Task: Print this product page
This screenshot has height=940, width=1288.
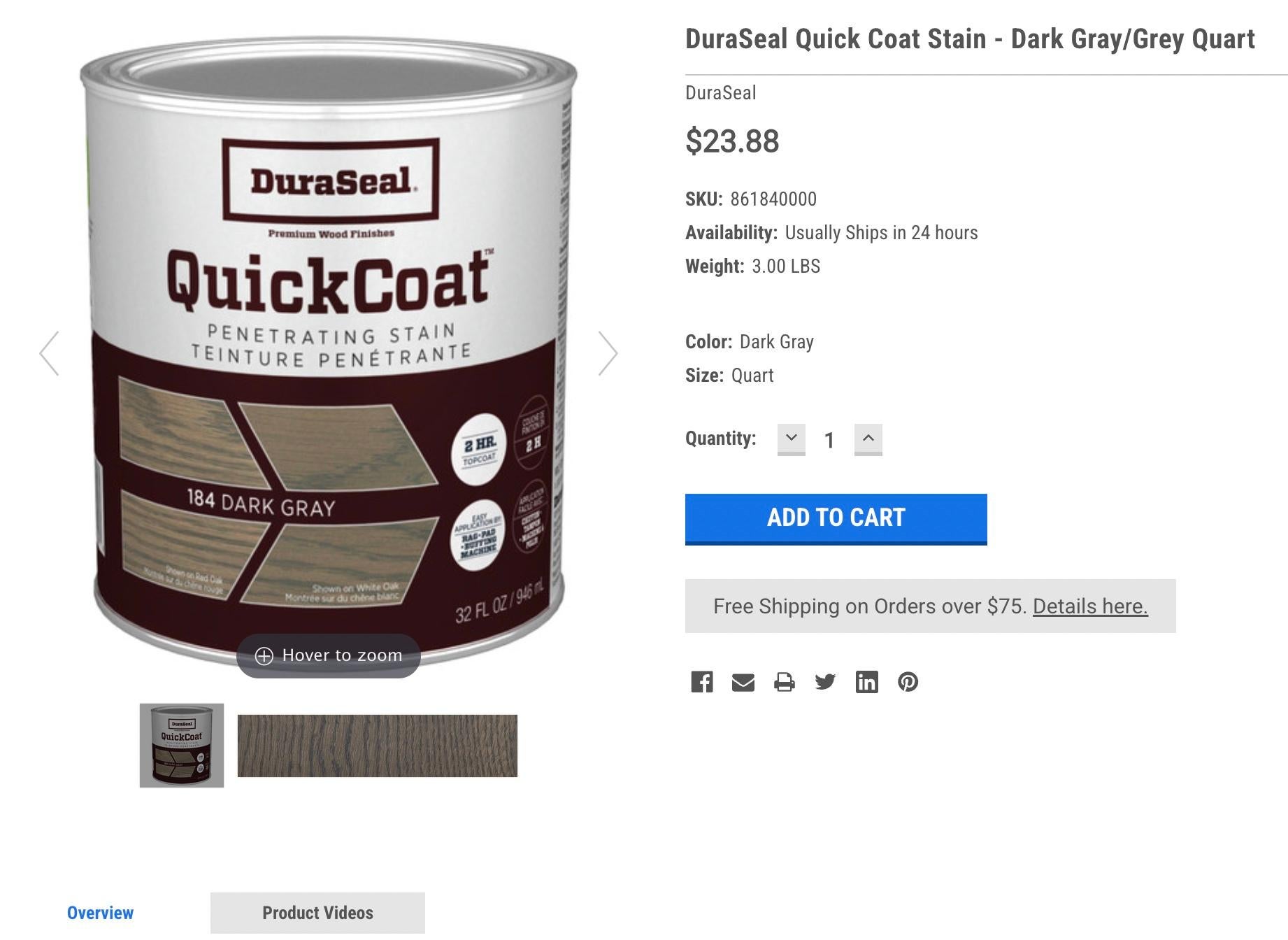Action: pyautogui.click(x=784, y=682)
